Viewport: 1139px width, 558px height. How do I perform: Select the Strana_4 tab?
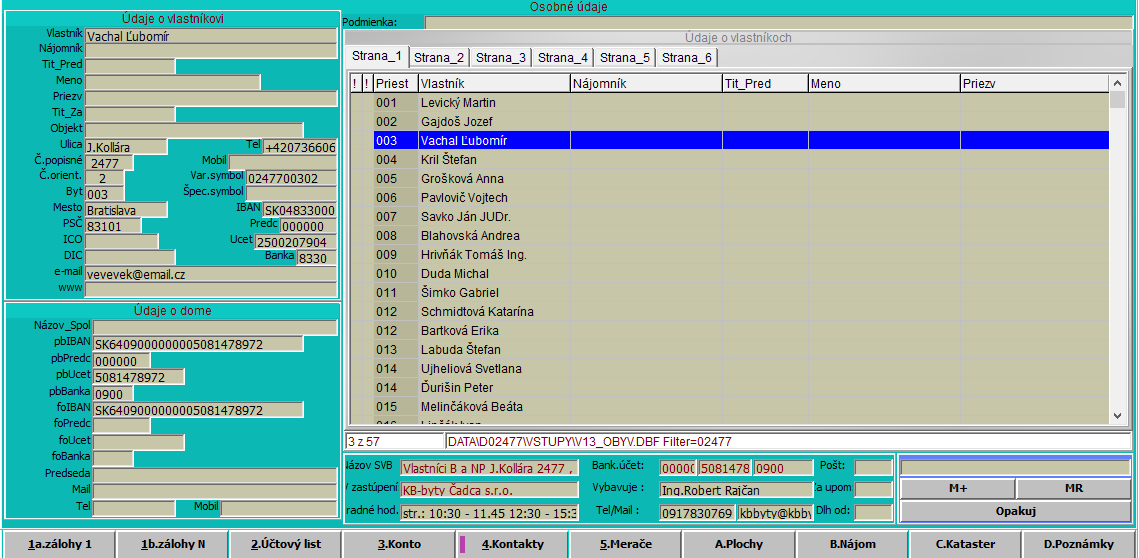pos(562,58)
